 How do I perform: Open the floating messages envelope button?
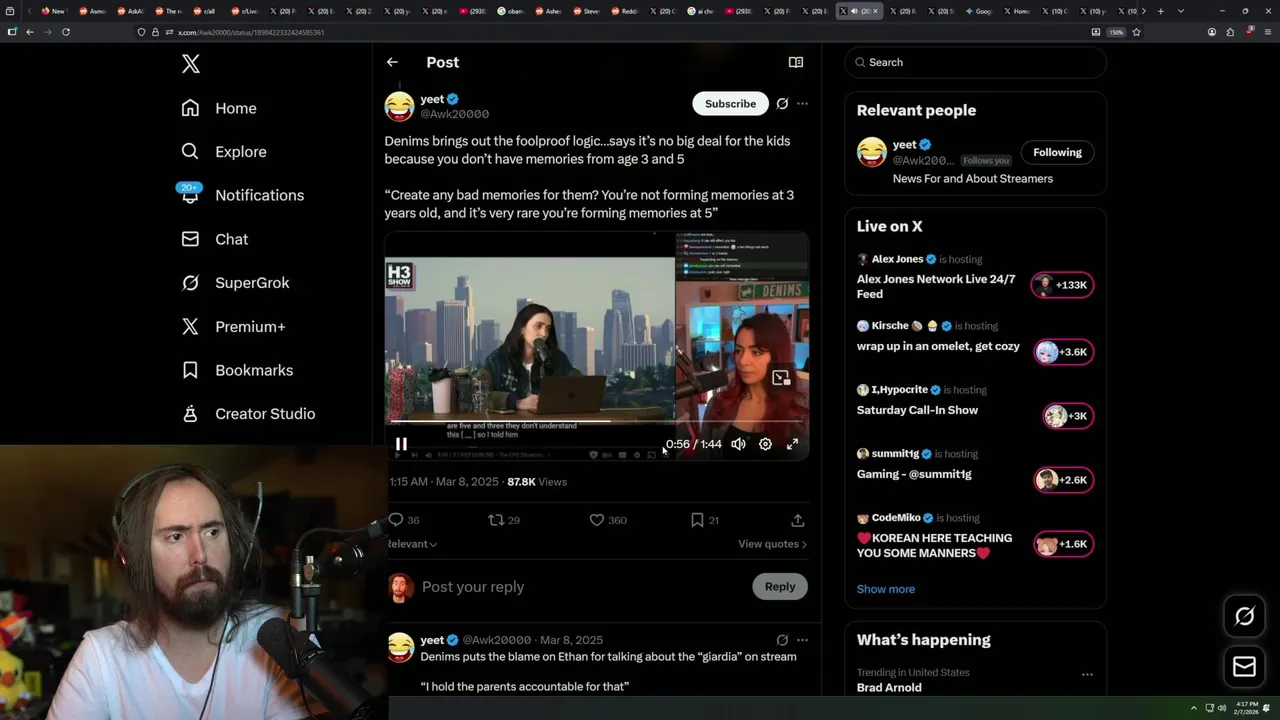coord(1244,666)
